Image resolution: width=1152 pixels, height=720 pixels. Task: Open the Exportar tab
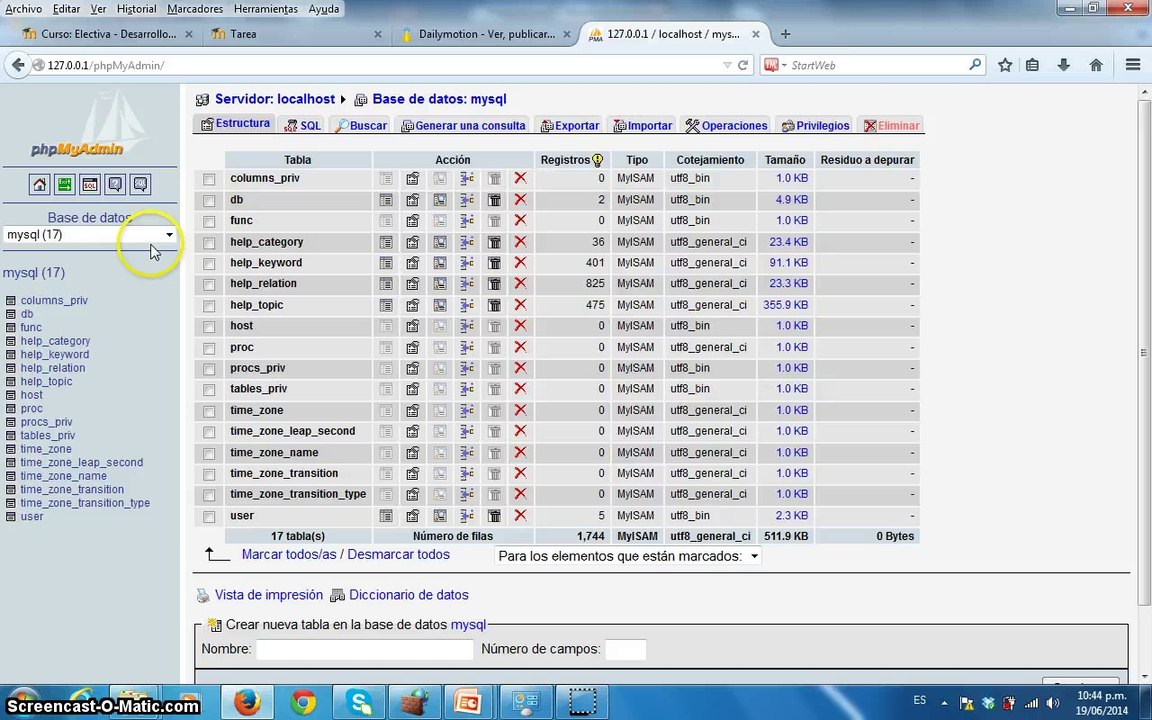(x=570, y=126)
